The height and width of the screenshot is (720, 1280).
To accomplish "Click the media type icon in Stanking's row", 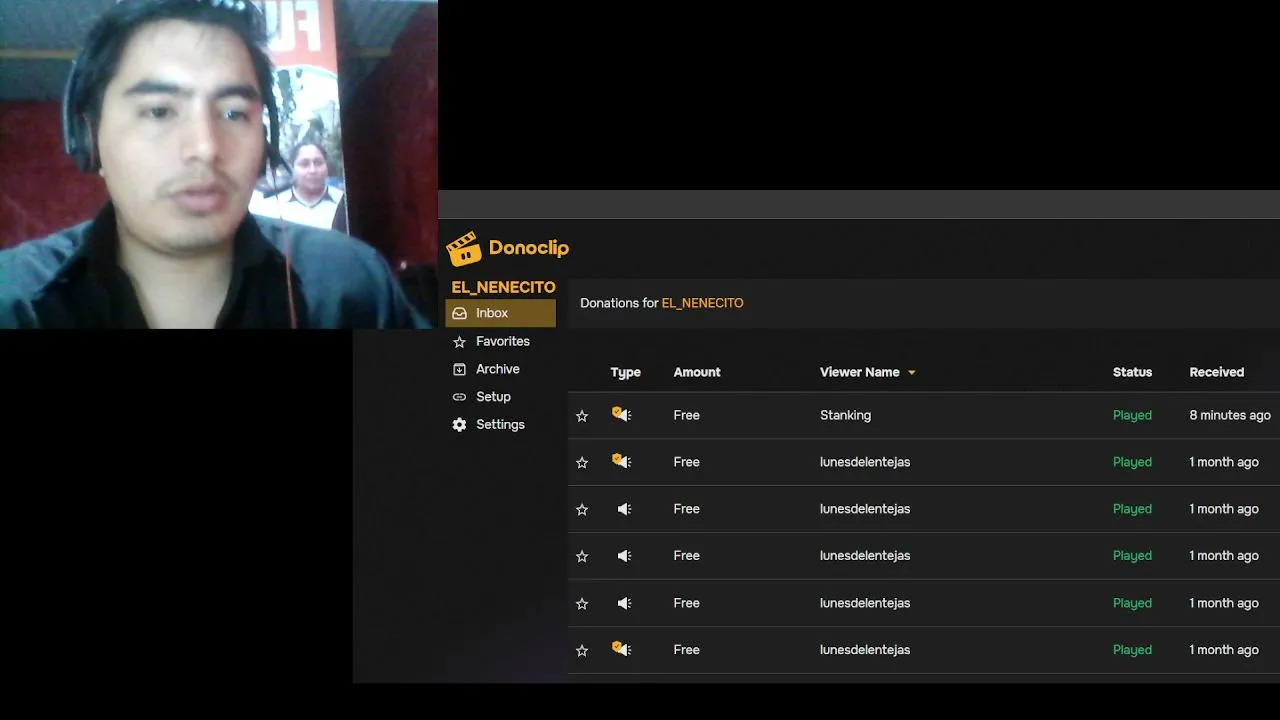I will (x=622, y=415).
